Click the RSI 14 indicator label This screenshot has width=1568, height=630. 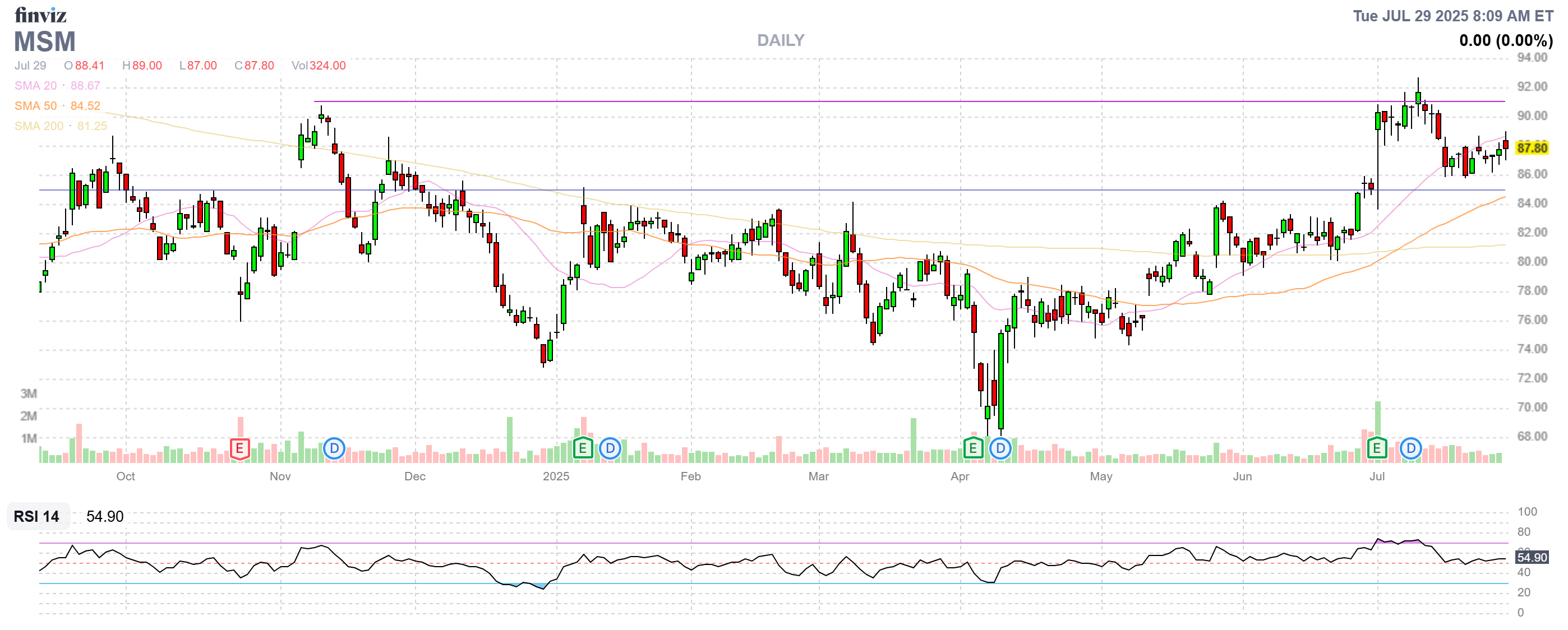(36, 516)
